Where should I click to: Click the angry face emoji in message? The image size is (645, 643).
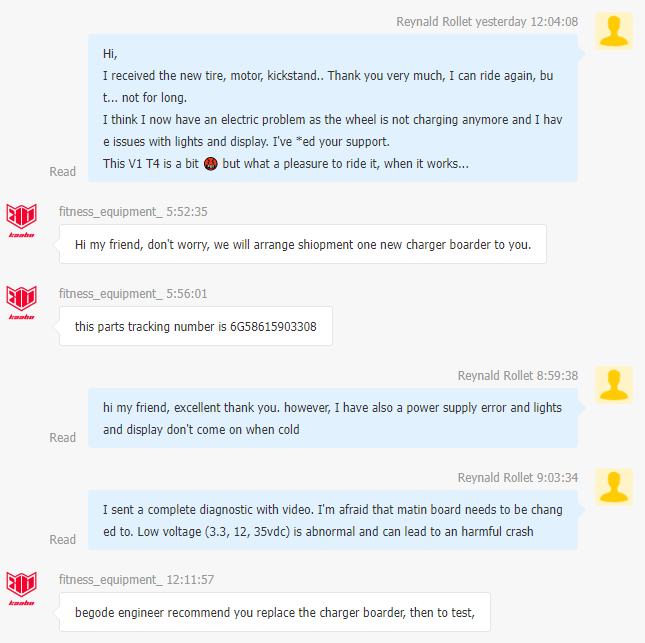pos(211,164)
